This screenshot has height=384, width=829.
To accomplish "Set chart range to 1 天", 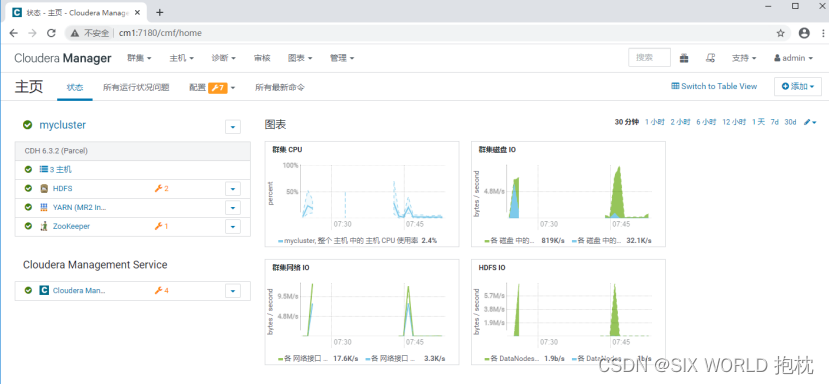I will point(758,122).
